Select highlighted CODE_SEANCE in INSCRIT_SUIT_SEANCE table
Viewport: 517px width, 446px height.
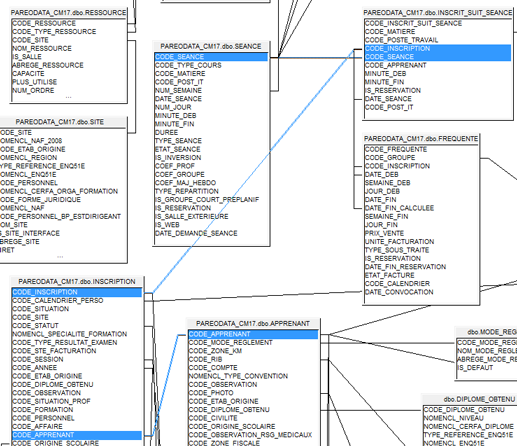[x=438, y=57]
